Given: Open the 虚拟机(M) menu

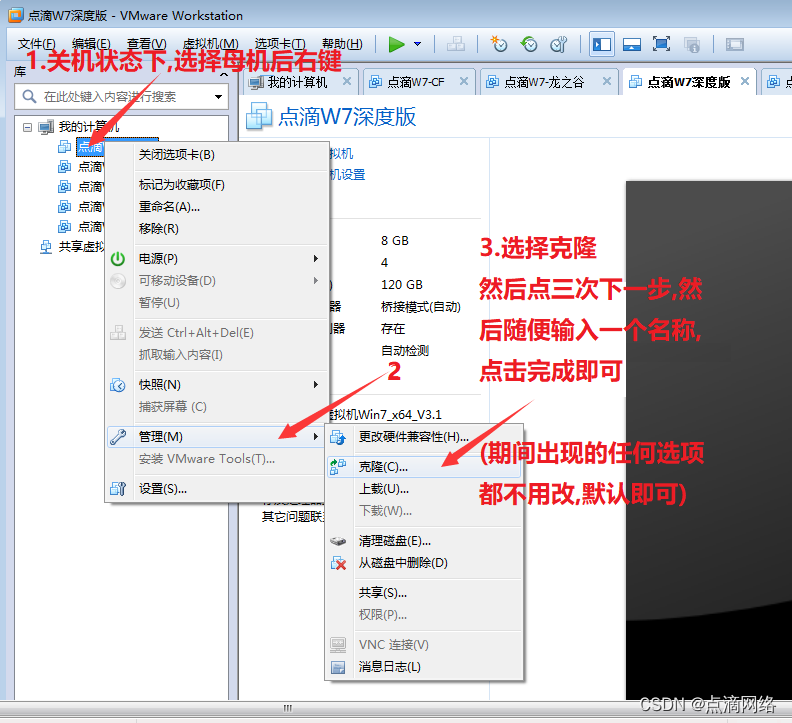Looking at the screenshot, I should click(x=211, y=44).
